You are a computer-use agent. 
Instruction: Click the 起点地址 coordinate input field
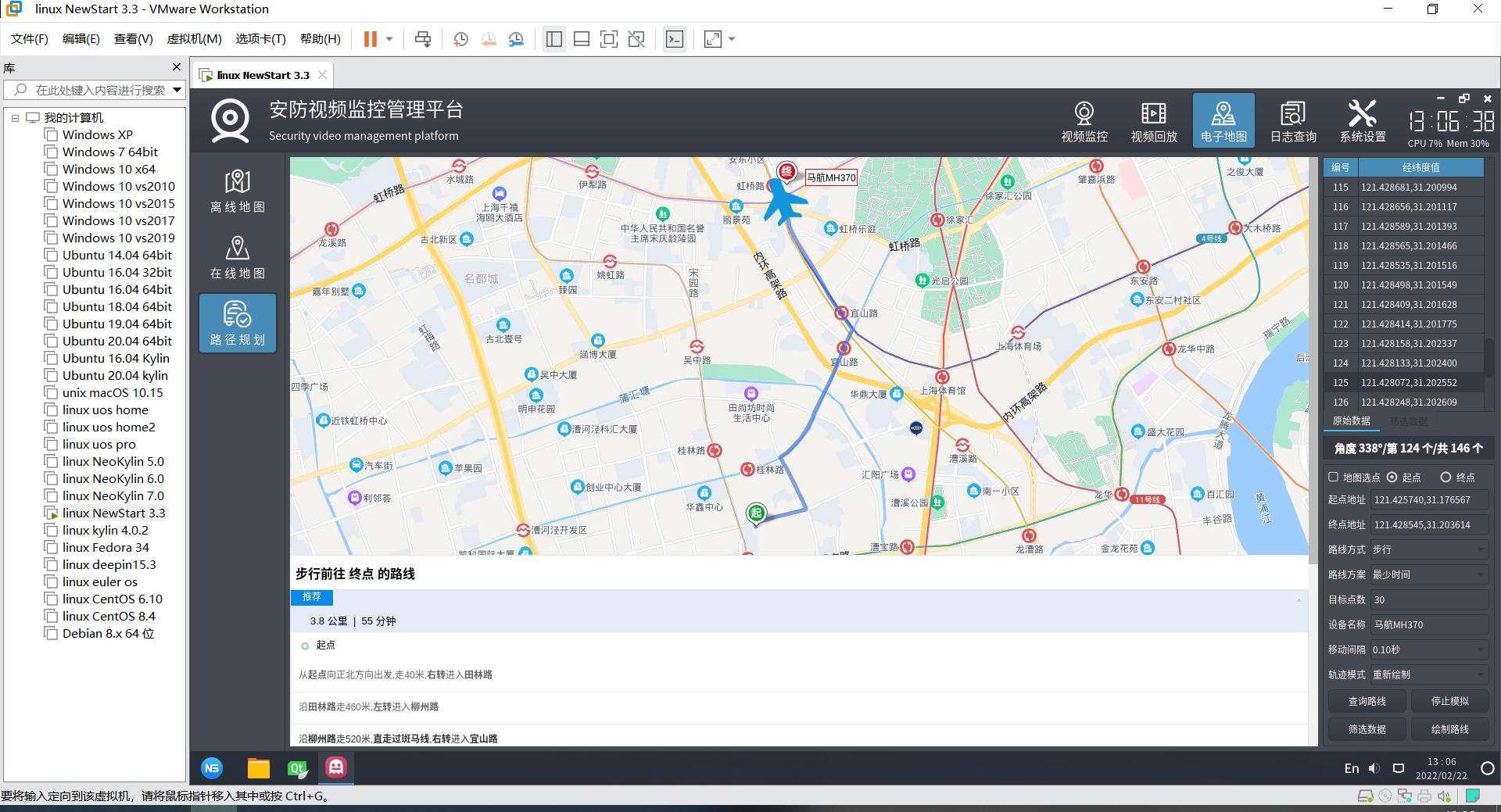(x=1428, y=499)
